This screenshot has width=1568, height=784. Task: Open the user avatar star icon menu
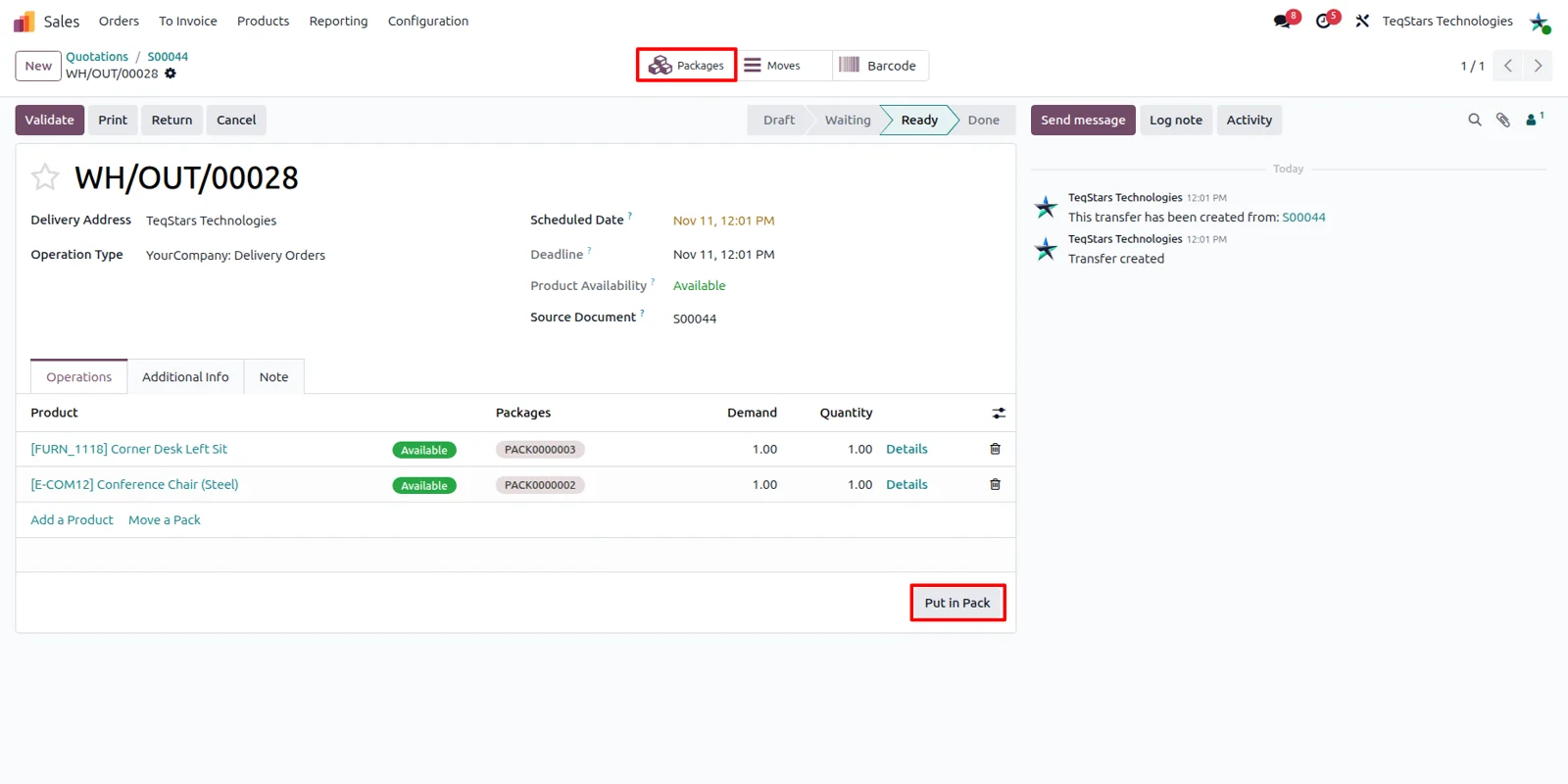(x=1540, y=22)
